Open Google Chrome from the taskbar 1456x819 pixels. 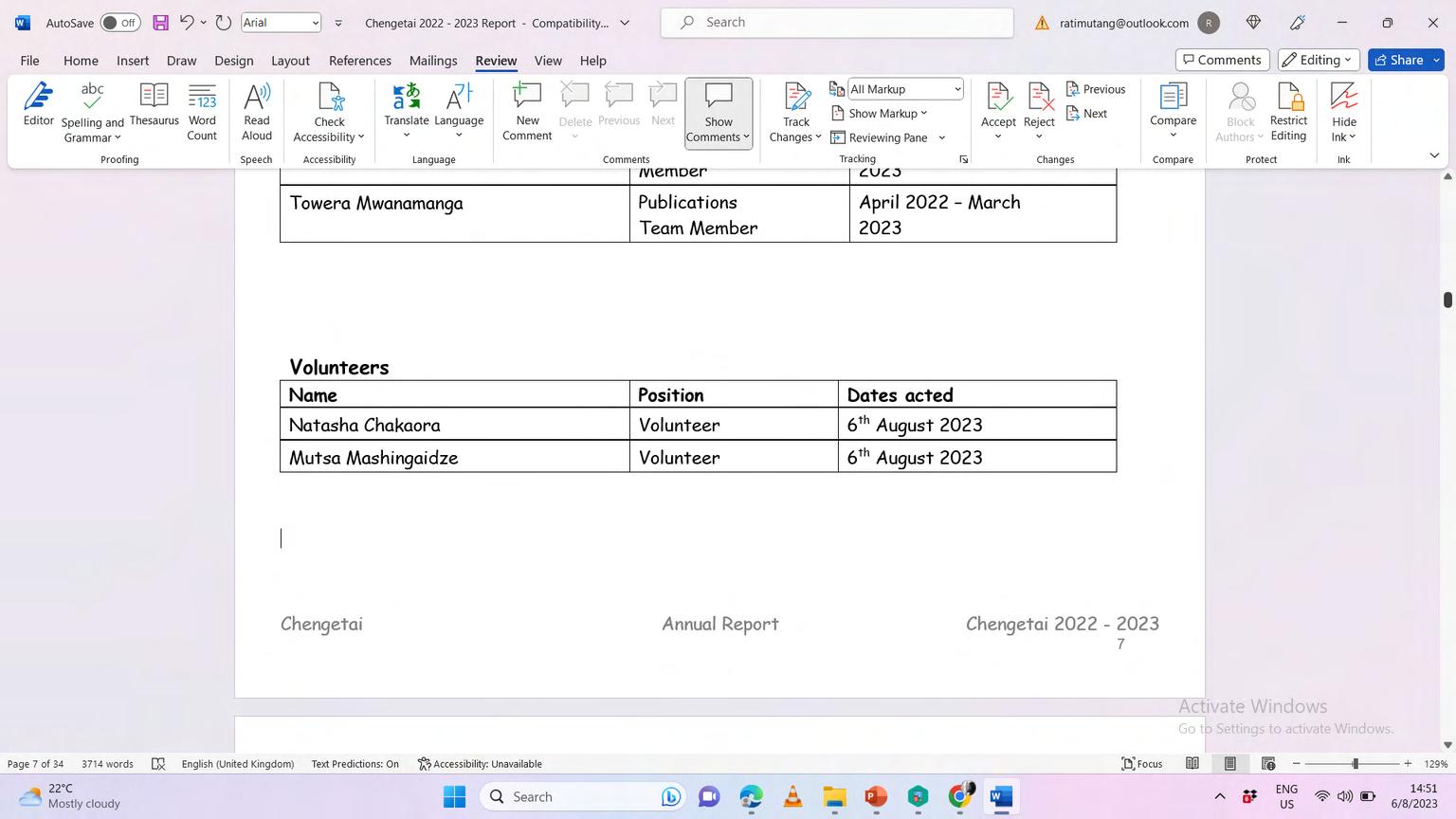pyautogui.click(x=959, y=797)
